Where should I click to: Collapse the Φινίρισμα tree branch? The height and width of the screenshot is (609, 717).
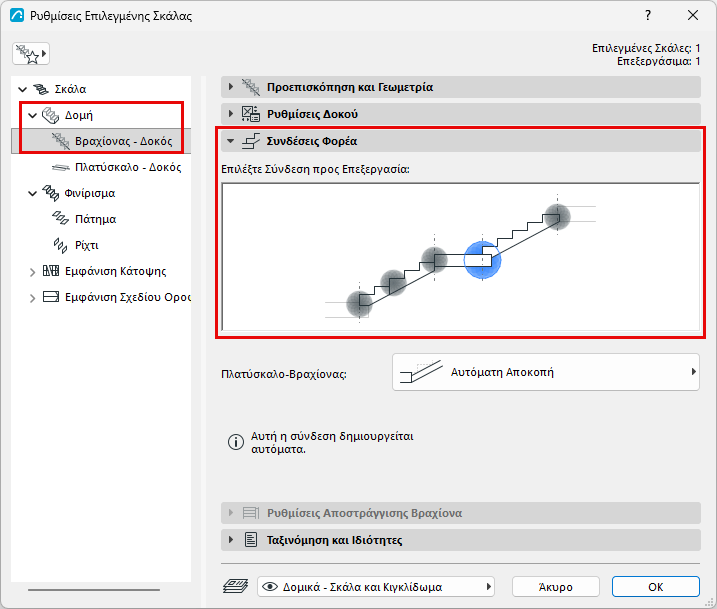tap(32, 193)
